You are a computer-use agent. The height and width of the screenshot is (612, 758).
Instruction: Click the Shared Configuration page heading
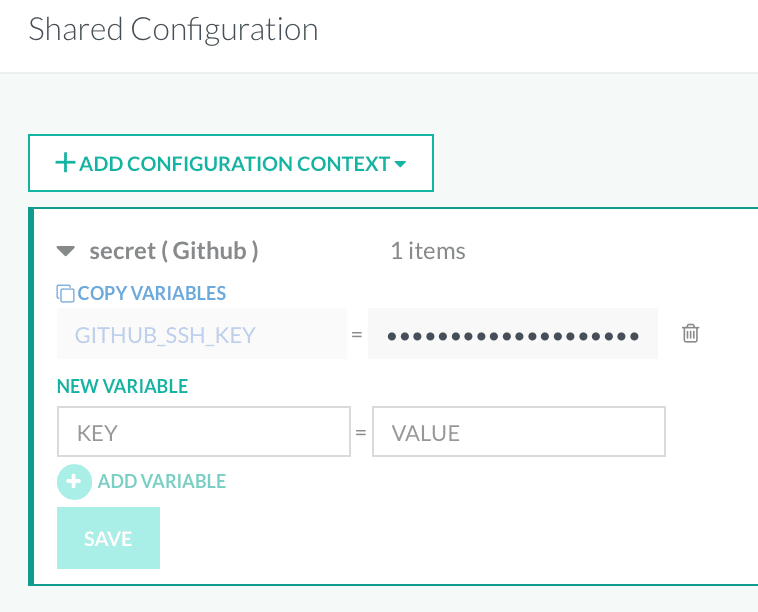[173, 30]
